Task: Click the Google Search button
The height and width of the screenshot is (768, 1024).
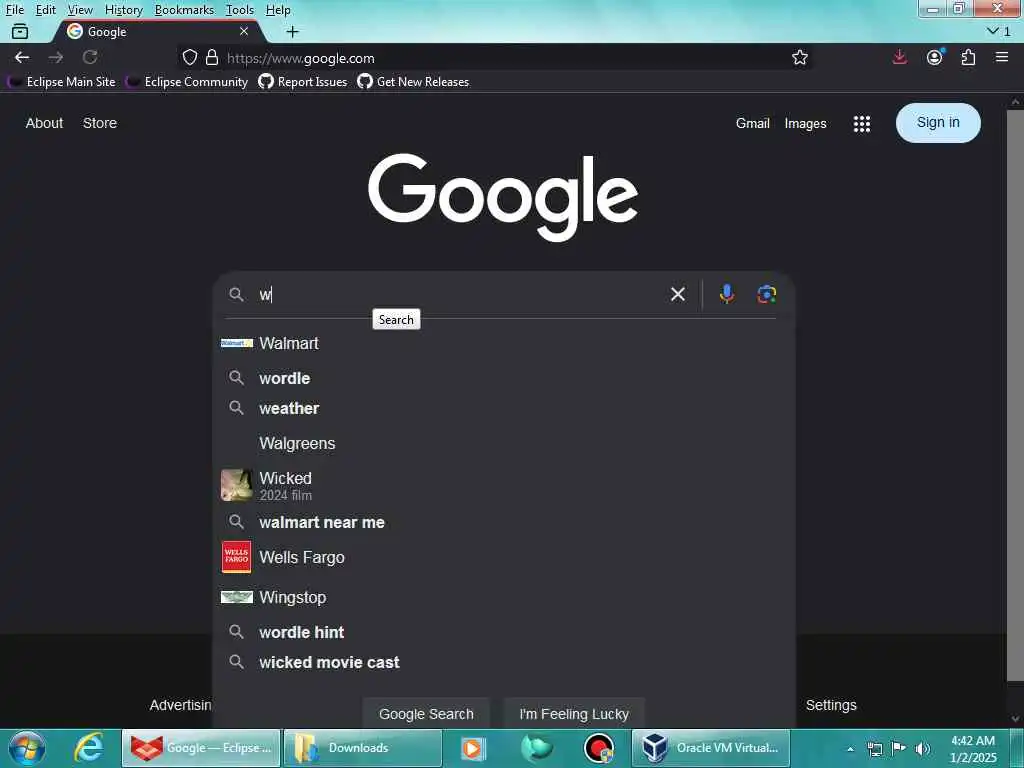Action: pos(426,714)
